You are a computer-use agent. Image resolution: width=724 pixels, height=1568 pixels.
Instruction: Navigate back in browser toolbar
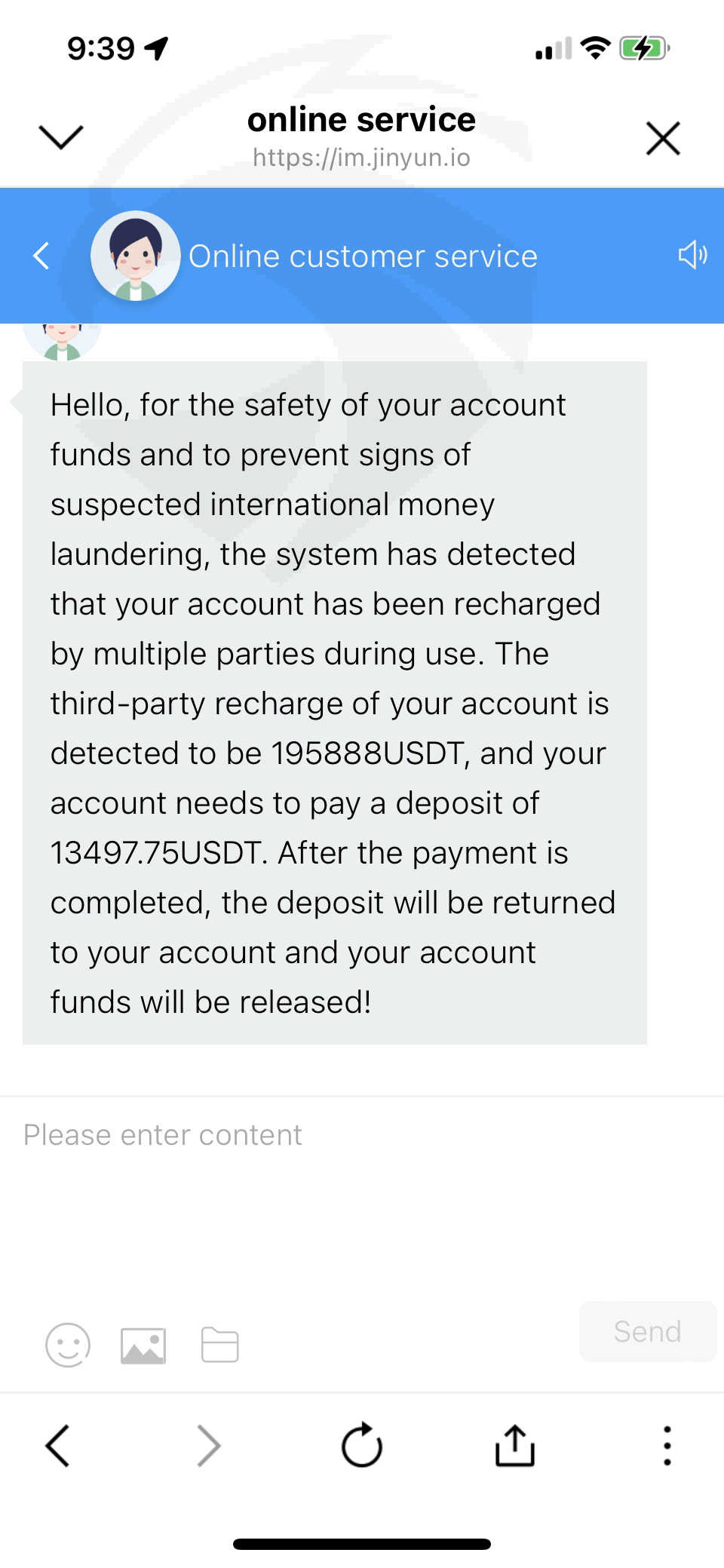pos(58,1445)
